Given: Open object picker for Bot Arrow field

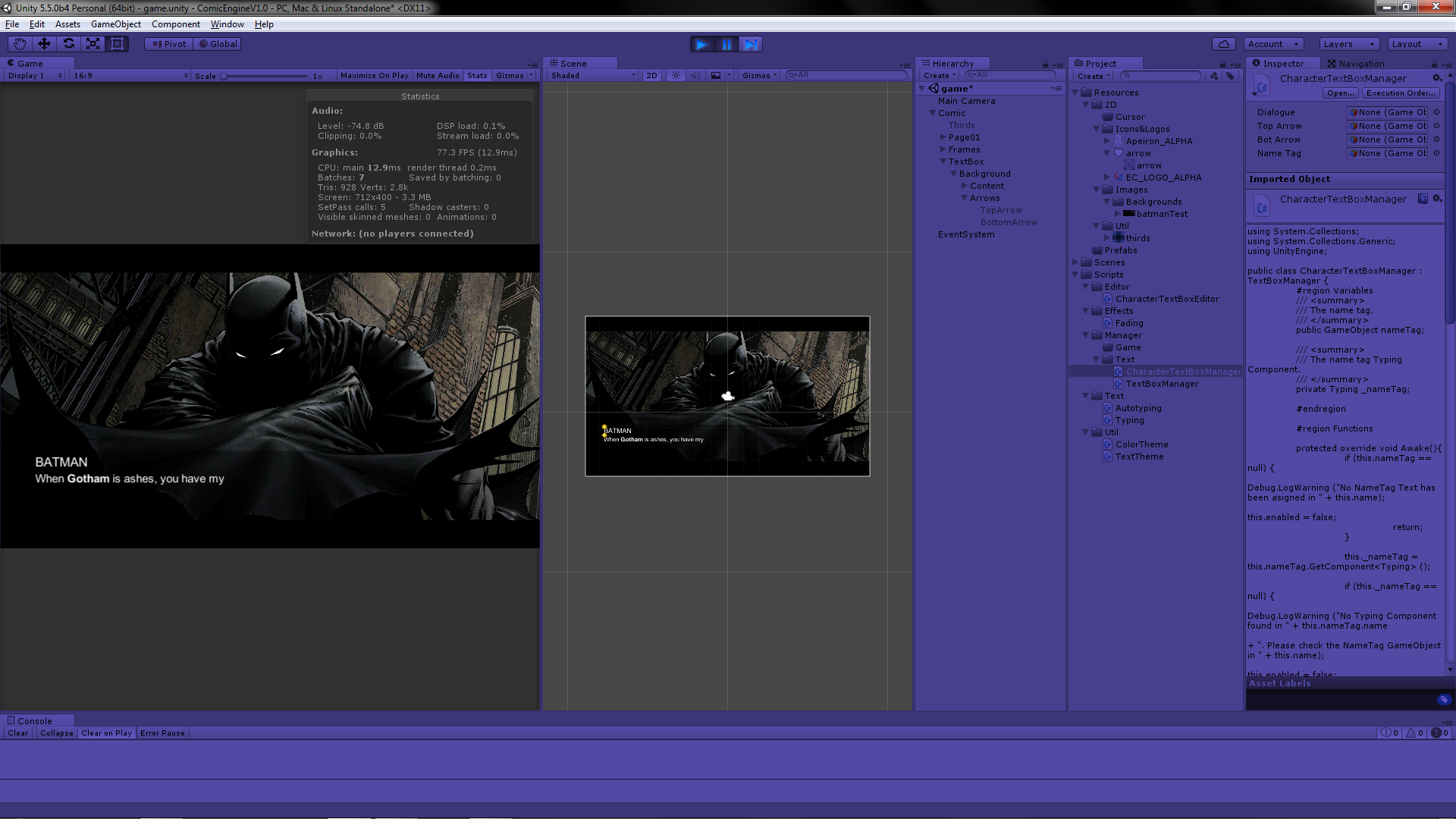Looking at the screenshot, I should click(1436, 140).
